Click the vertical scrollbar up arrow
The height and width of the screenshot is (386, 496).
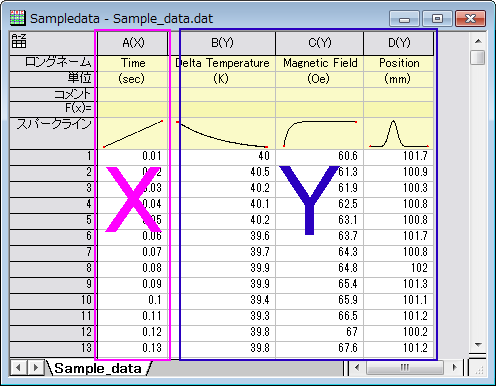[478, 41]
